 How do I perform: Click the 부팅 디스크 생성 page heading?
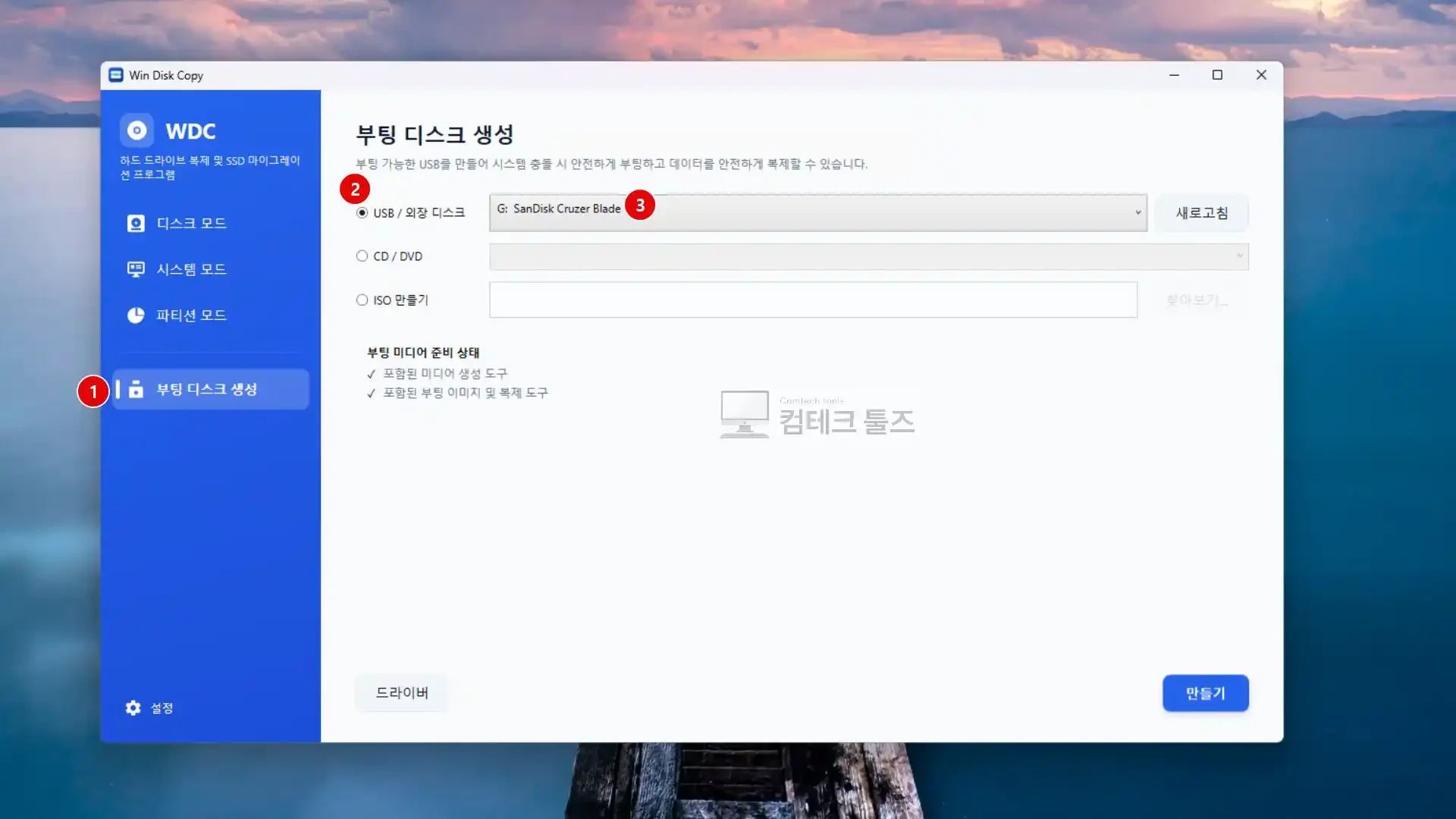pyautogui.click(x=435, y=135)
